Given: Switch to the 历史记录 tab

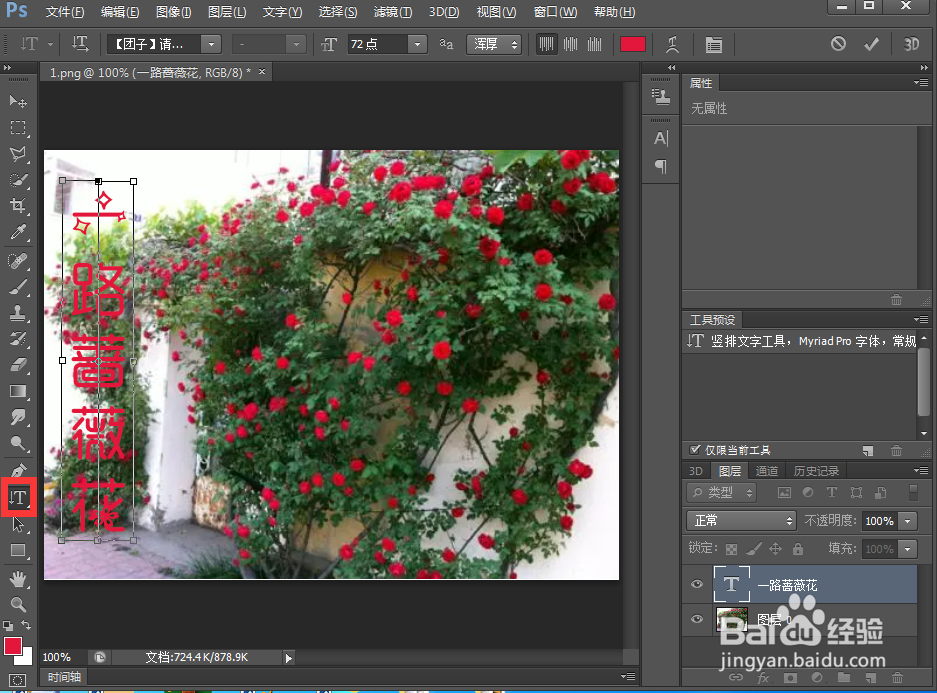Looking at the screenshot, I should 816,471.
